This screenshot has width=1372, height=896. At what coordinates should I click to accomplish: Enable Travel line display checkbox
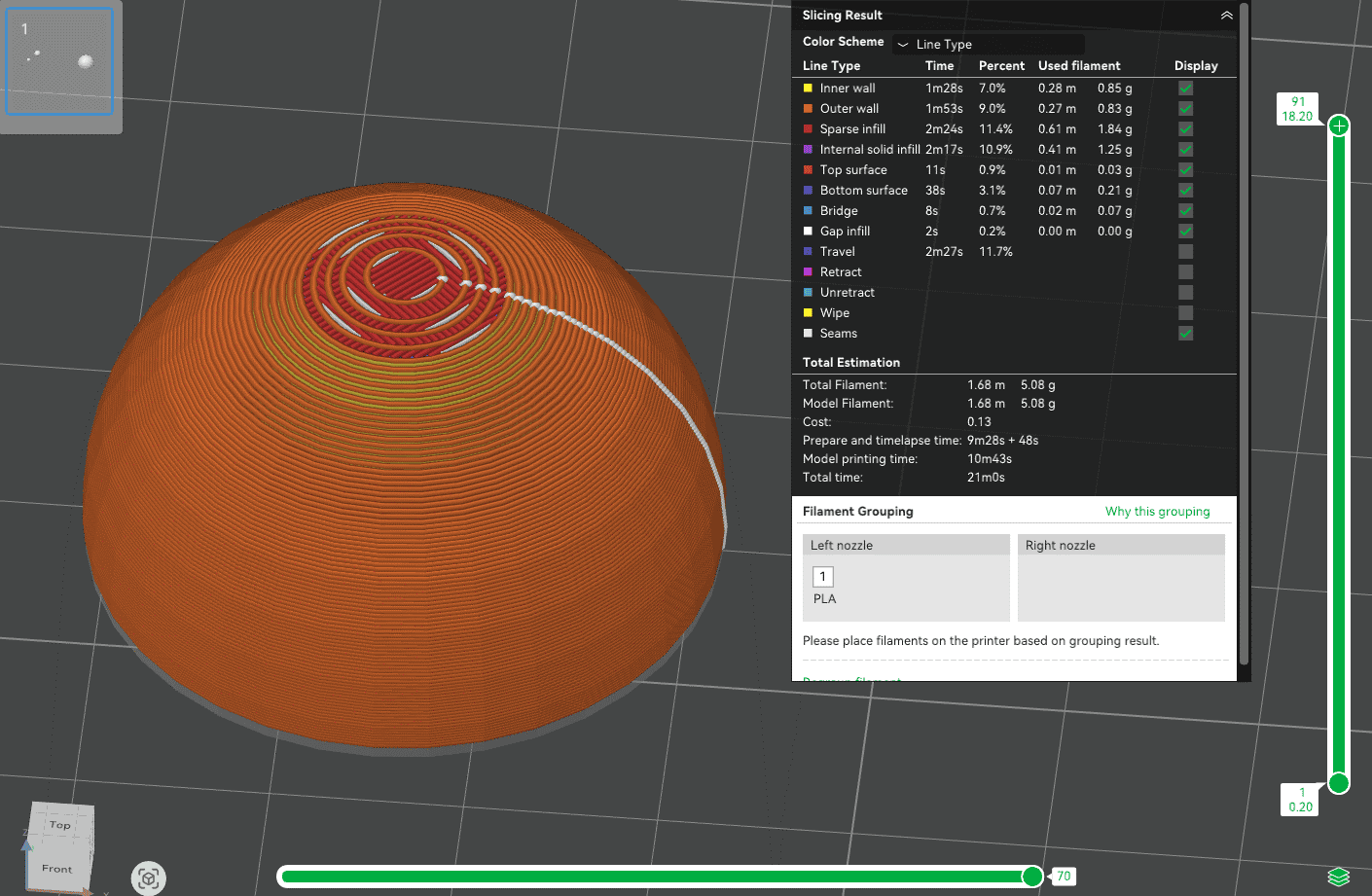coord(1185,252)
